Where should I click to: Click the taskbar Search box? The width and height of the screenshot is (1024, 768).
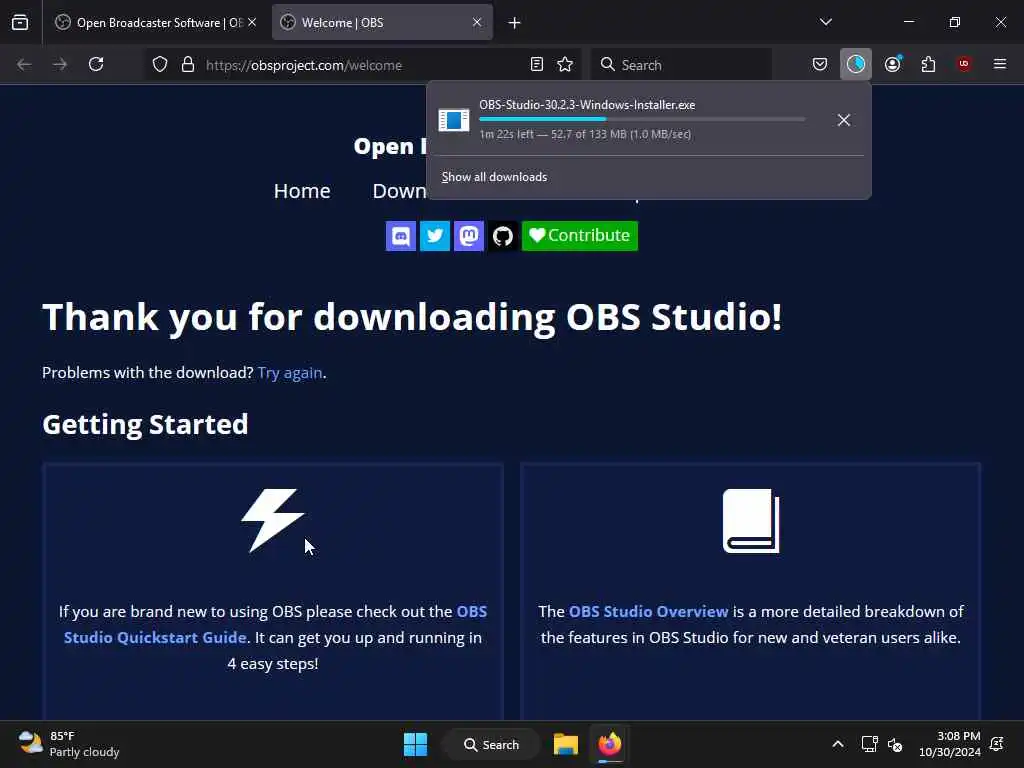492,744
